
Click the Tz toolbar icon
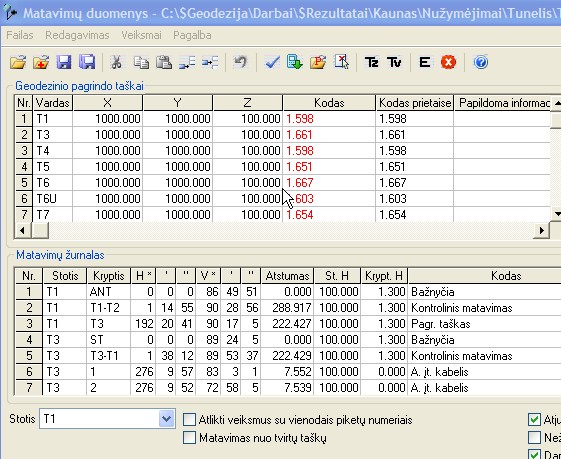click(371, 63)
